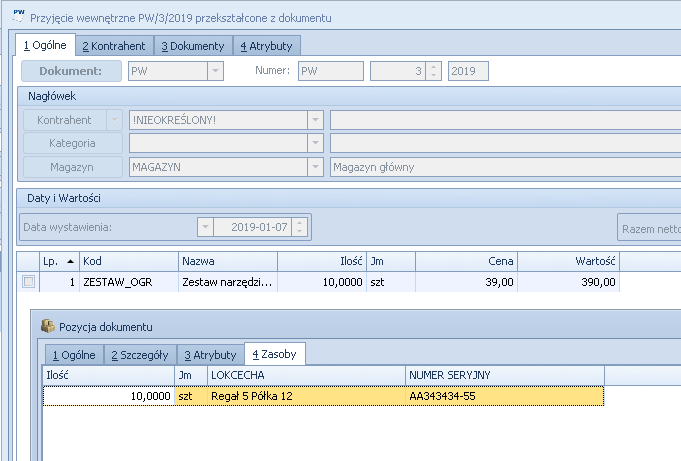The width and height of the screenshot is (681, 461).
Task: Tick the checkbox for the ZESTAW_OGR row
Action: tap(28, 283)
